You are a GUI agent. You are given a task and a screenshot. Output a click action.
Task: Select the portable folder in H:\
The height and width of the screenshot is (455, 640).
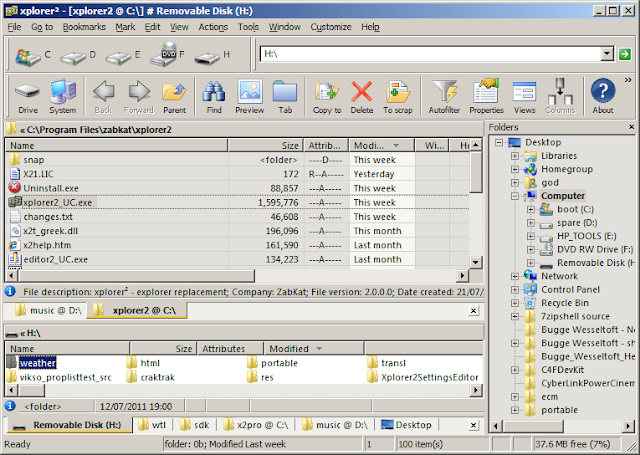pos(273,363)
